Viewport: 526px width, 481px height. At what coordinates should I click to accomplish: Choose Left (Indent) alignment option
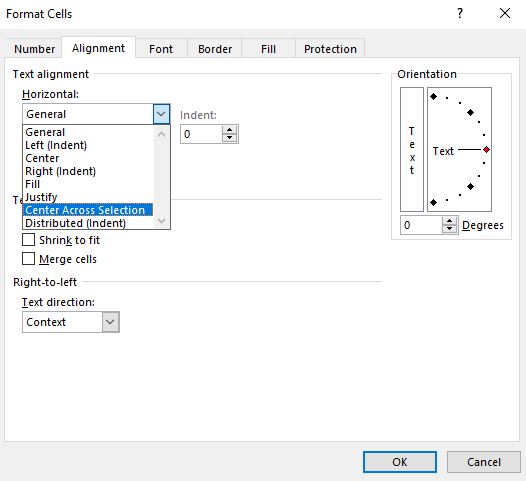point(88,145)
